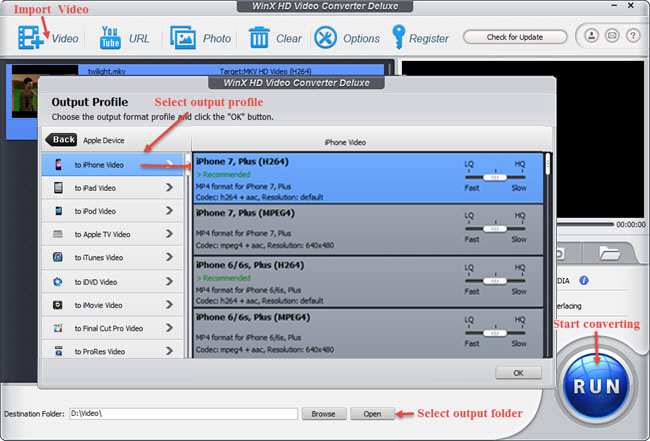
Task: Adjust quality slider for iPhone 6/6s, Plus (MPEG4)
Action: coord(495,333)
